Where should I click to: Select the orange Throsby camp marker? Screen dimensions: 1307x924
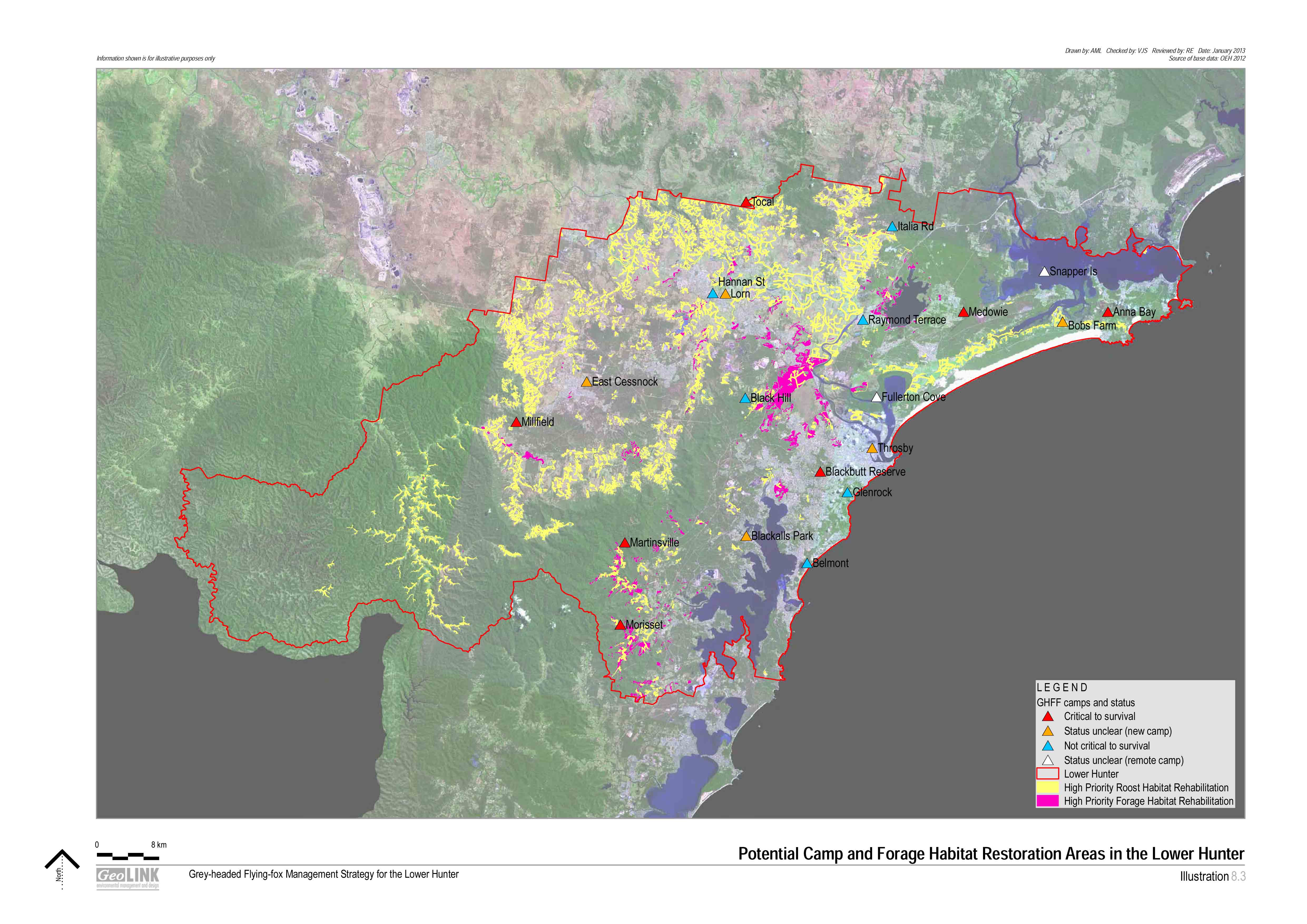coord(872,448)
